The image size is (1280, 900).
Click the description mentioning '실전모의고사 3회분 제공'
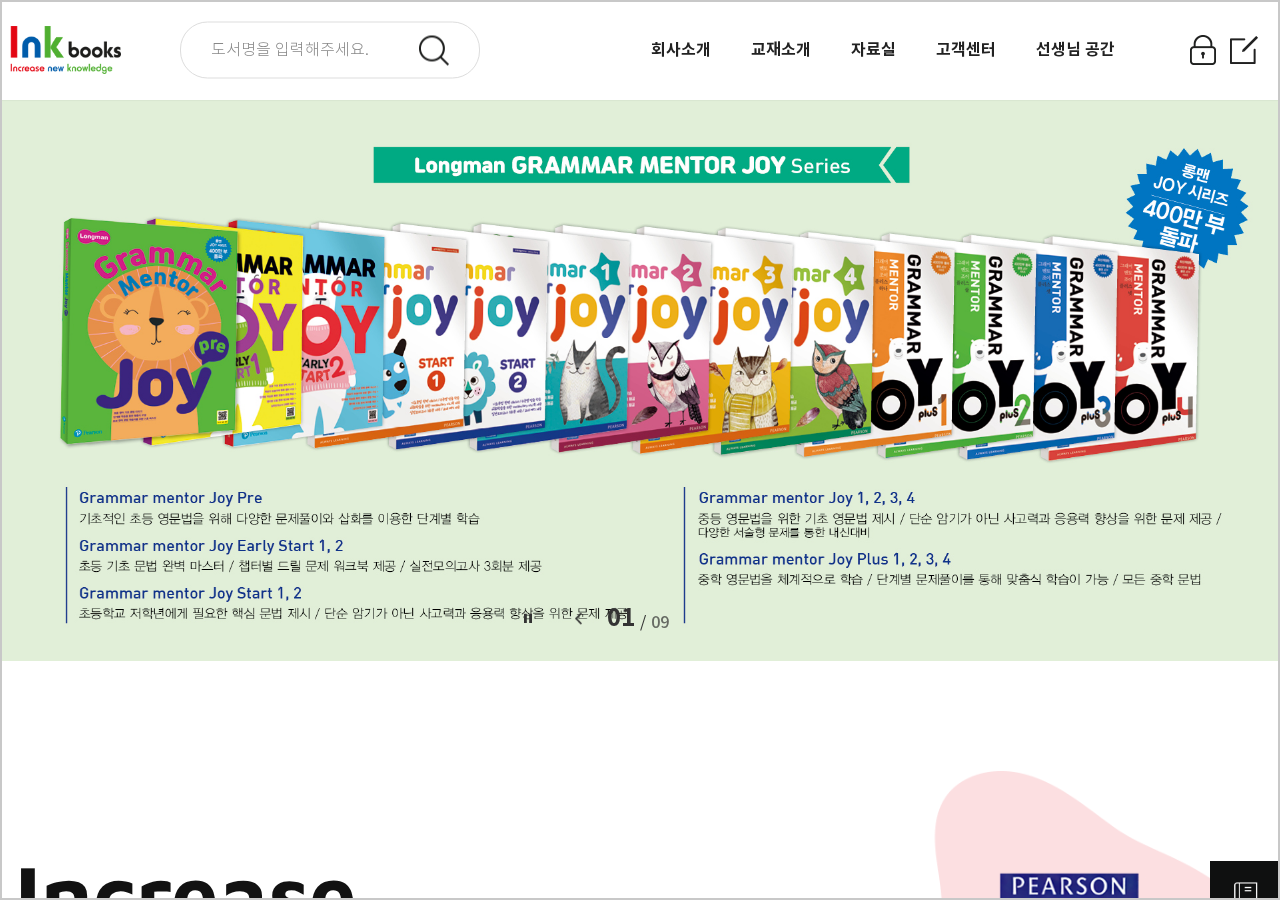pyautogui.click(x=310, y=566)
